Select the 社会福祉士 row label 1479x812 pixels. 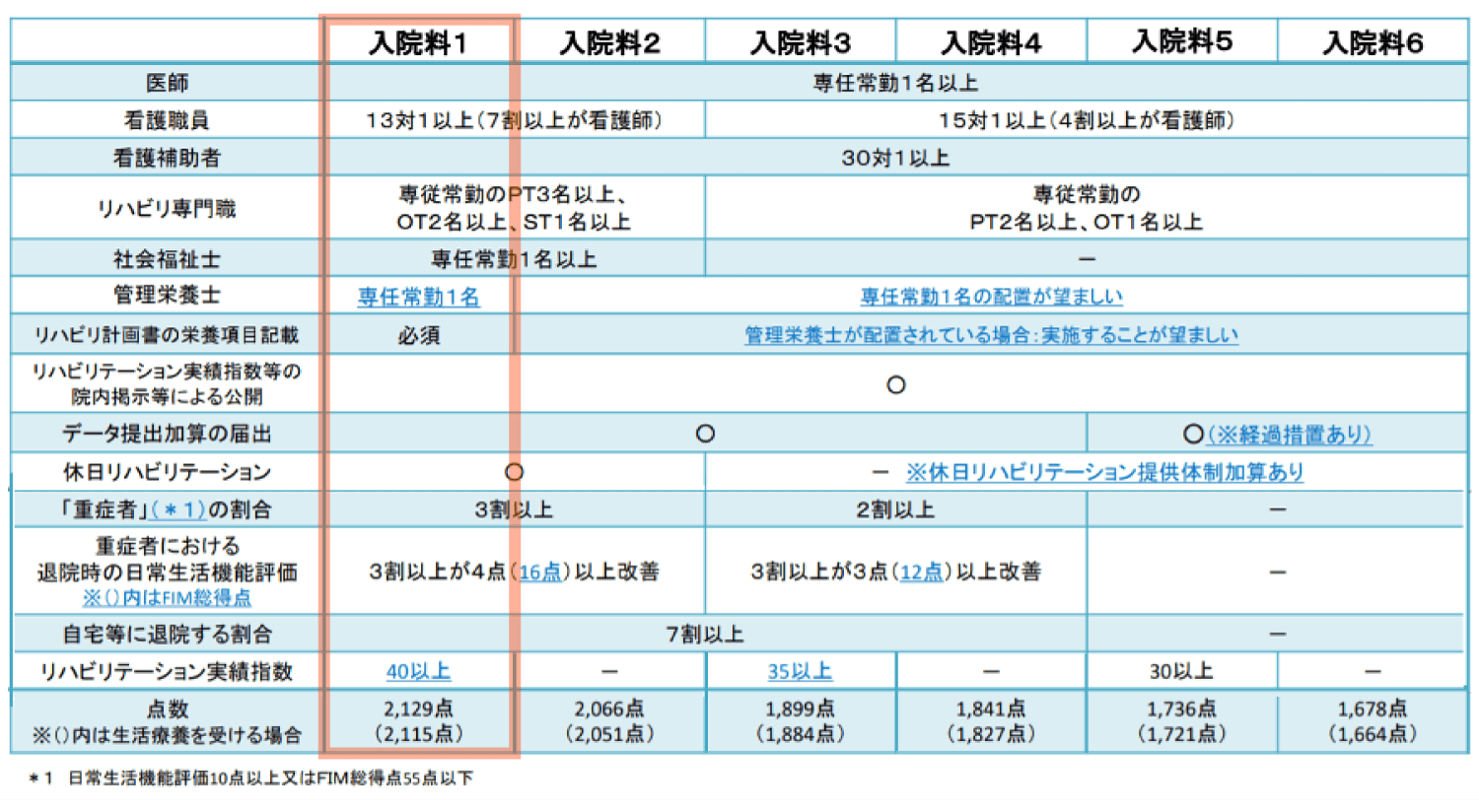click(x=167, y=259)
